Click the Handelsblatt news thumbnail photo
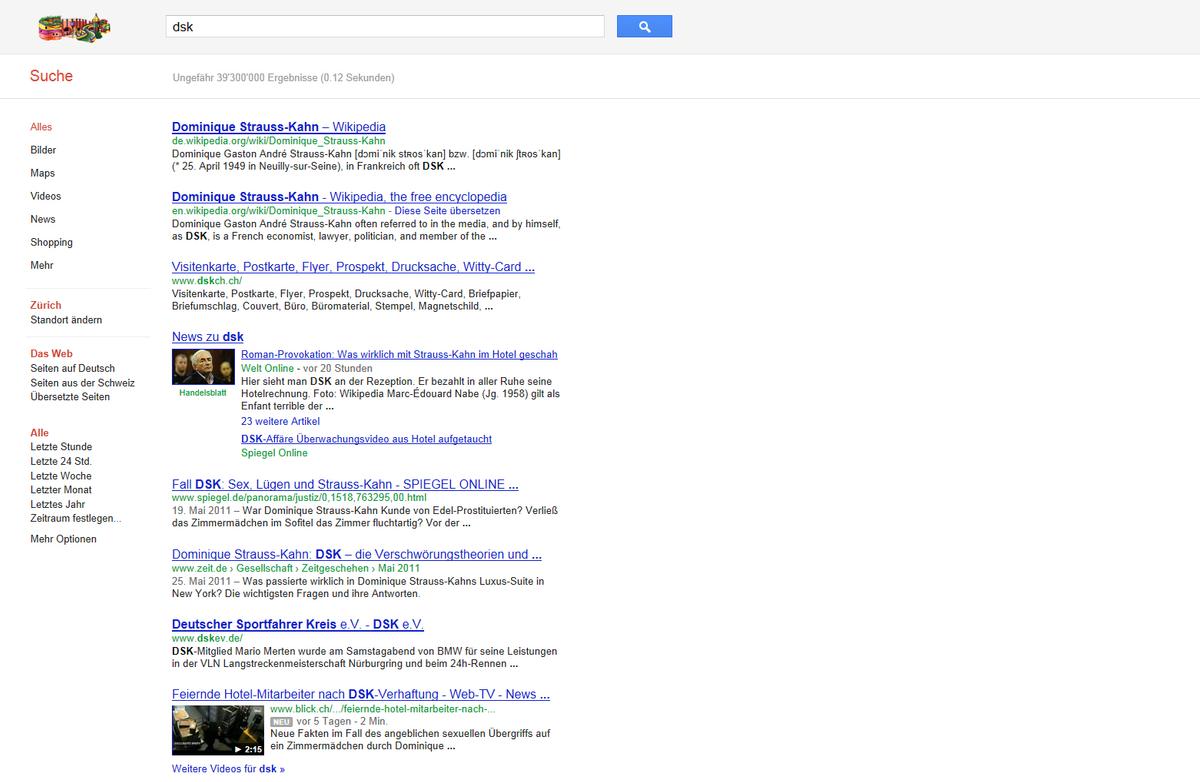The image size is (1200, 782). (x=203, y=366)
